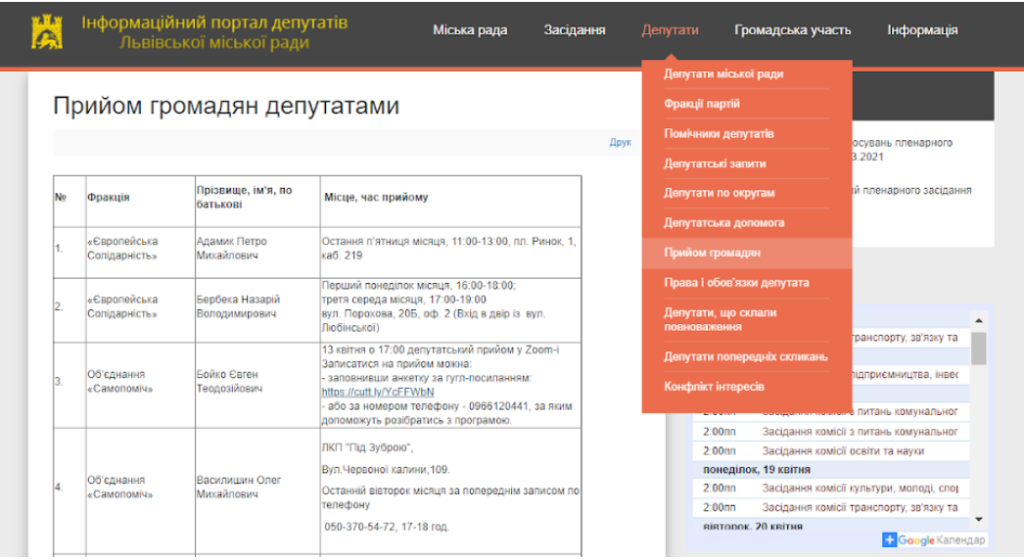Click the понеділок, 19 квітня date header
The image size is (1024, 560).
point(756,470)
